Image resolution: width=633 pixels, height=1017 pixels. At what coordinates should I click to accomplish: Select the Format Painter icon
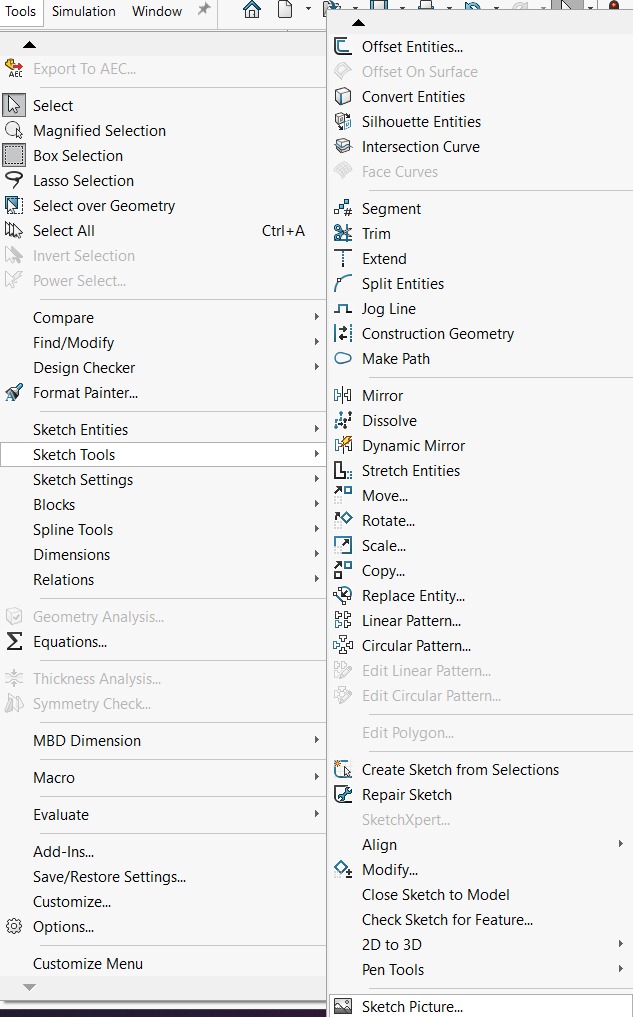point(15,393)
